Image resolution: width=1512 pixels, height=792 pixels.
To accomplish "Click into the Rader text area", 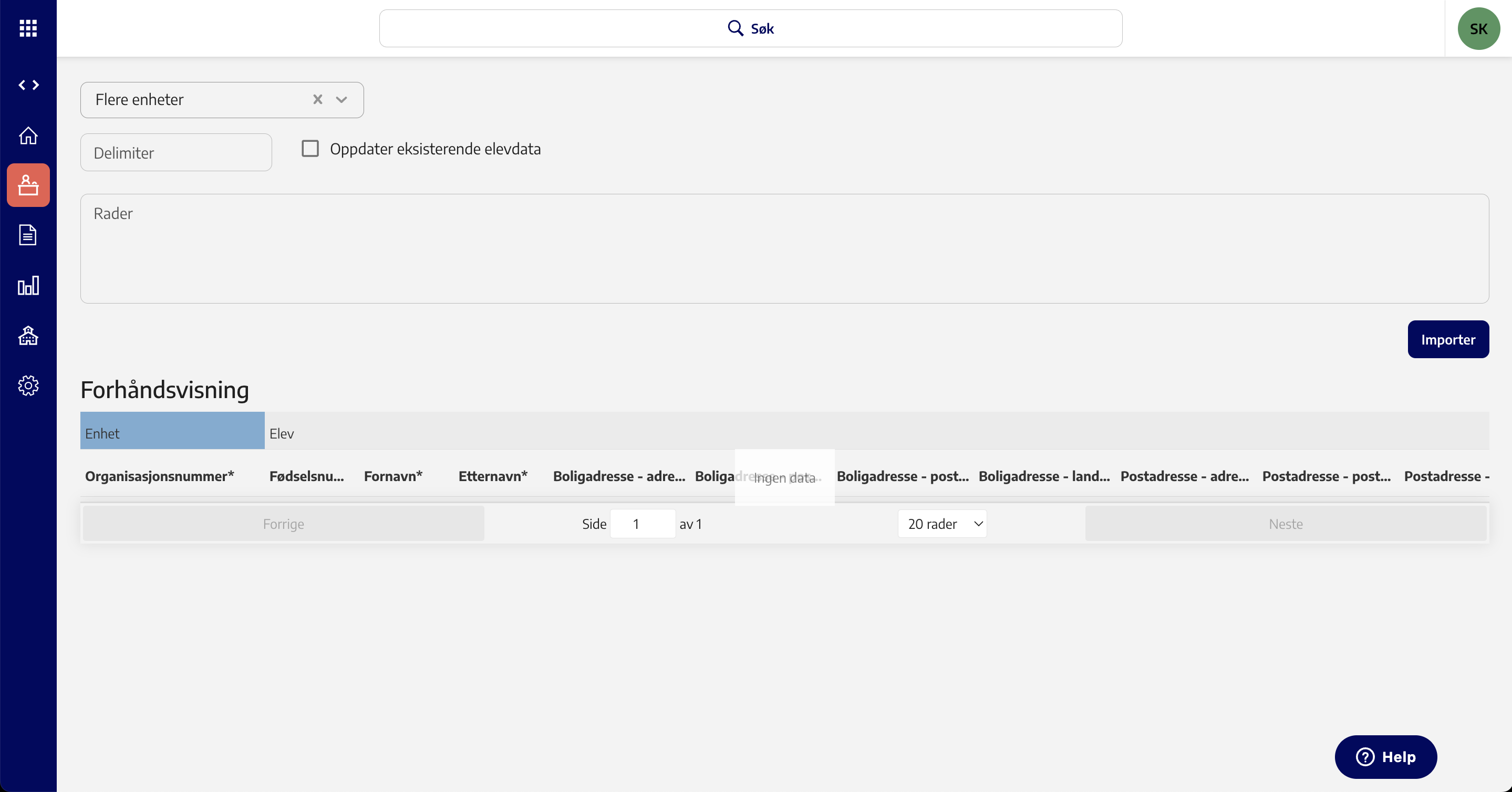I will (x=784, y=249).
